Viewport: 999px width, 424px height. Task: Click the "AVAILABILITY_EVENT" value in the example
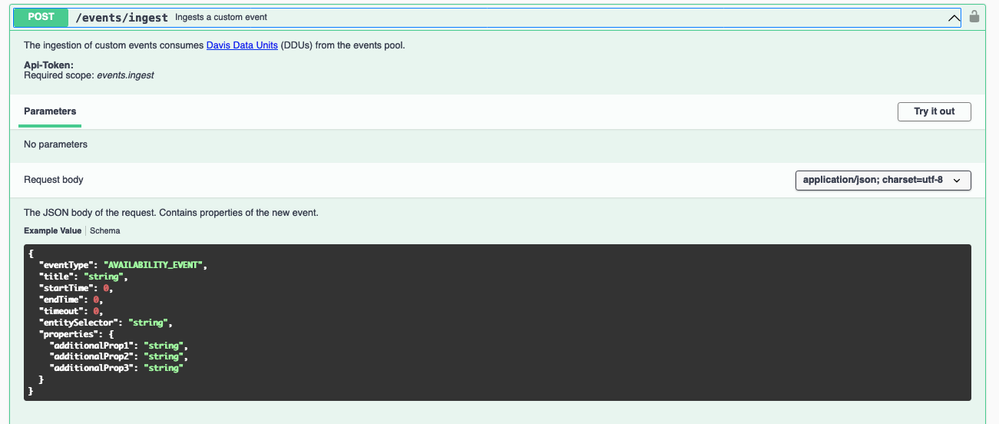point(160,264)
